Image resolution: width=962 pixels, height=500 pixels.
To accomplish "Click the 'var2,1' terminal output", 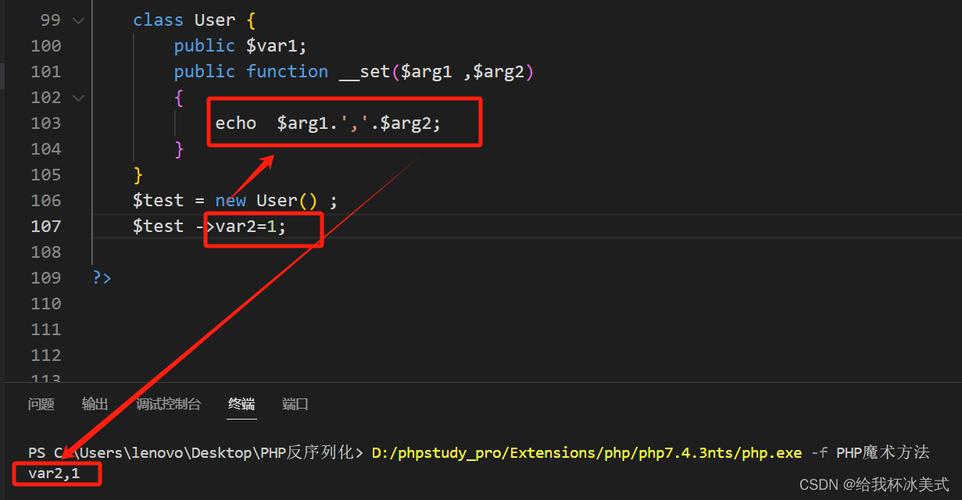I will click(x=54, y=473).
